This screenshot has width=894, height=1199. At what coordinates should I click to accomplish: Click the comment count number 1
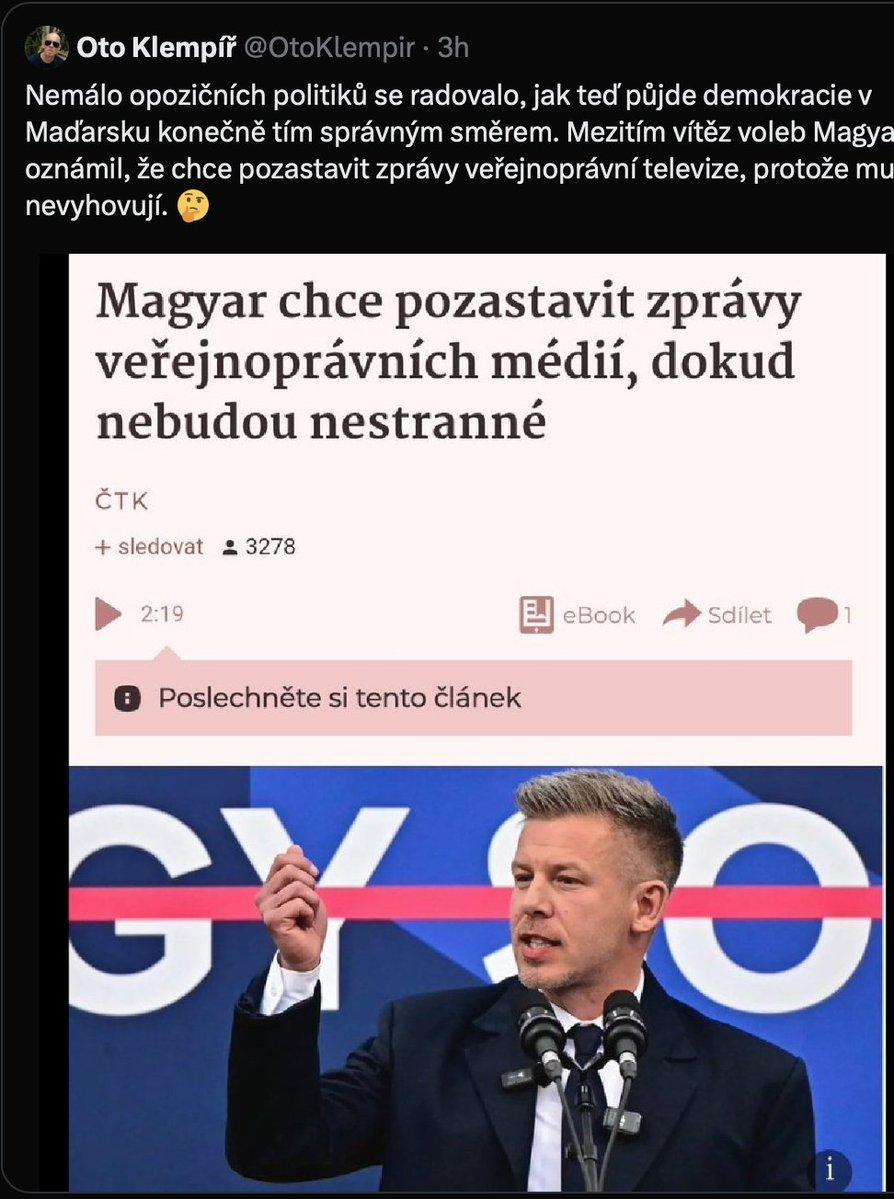coord(847,615)
